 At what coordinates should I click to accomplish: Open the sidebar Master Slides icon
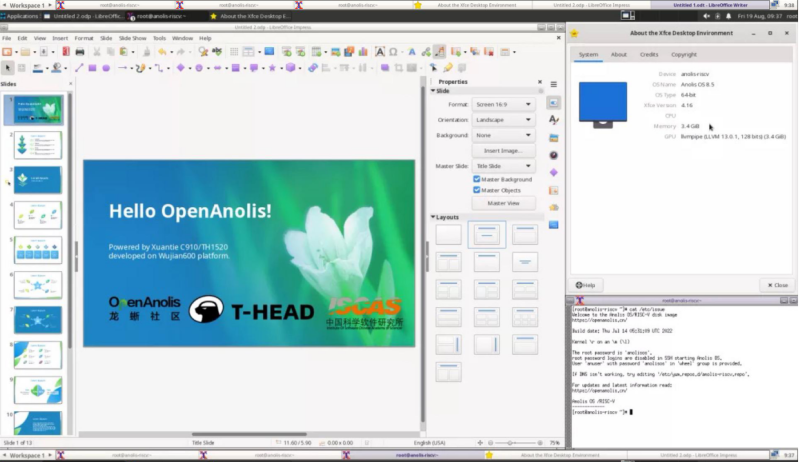(x=554, y=225)
